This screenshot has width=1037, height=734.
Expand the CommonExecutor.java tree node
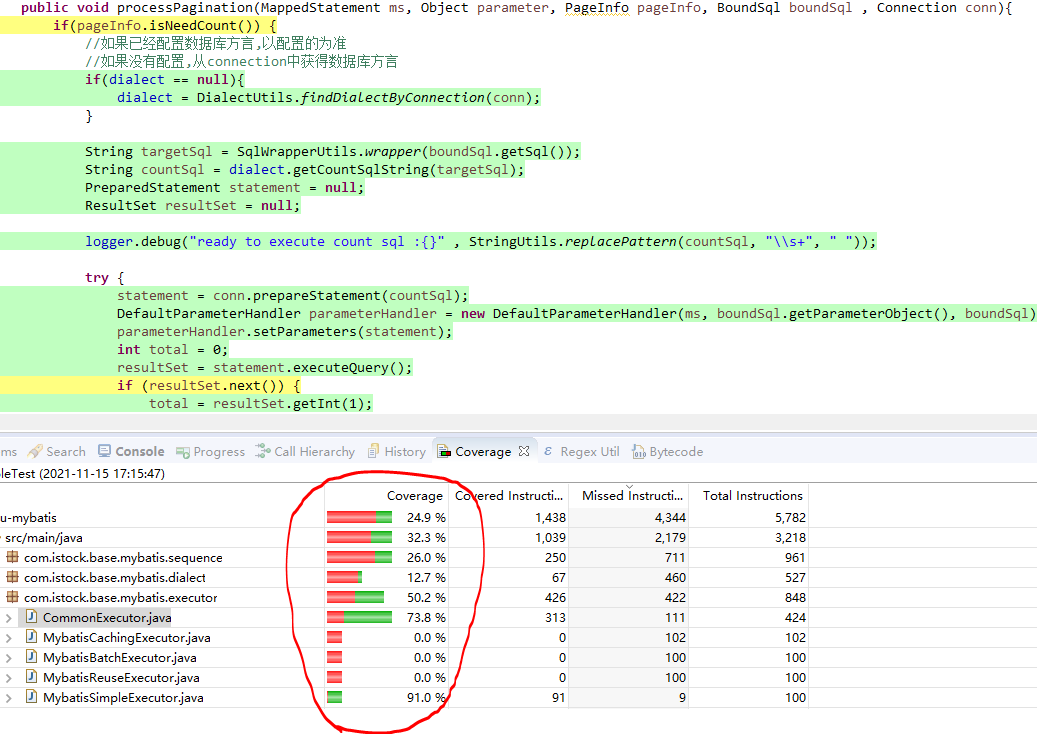pos(8,618)
